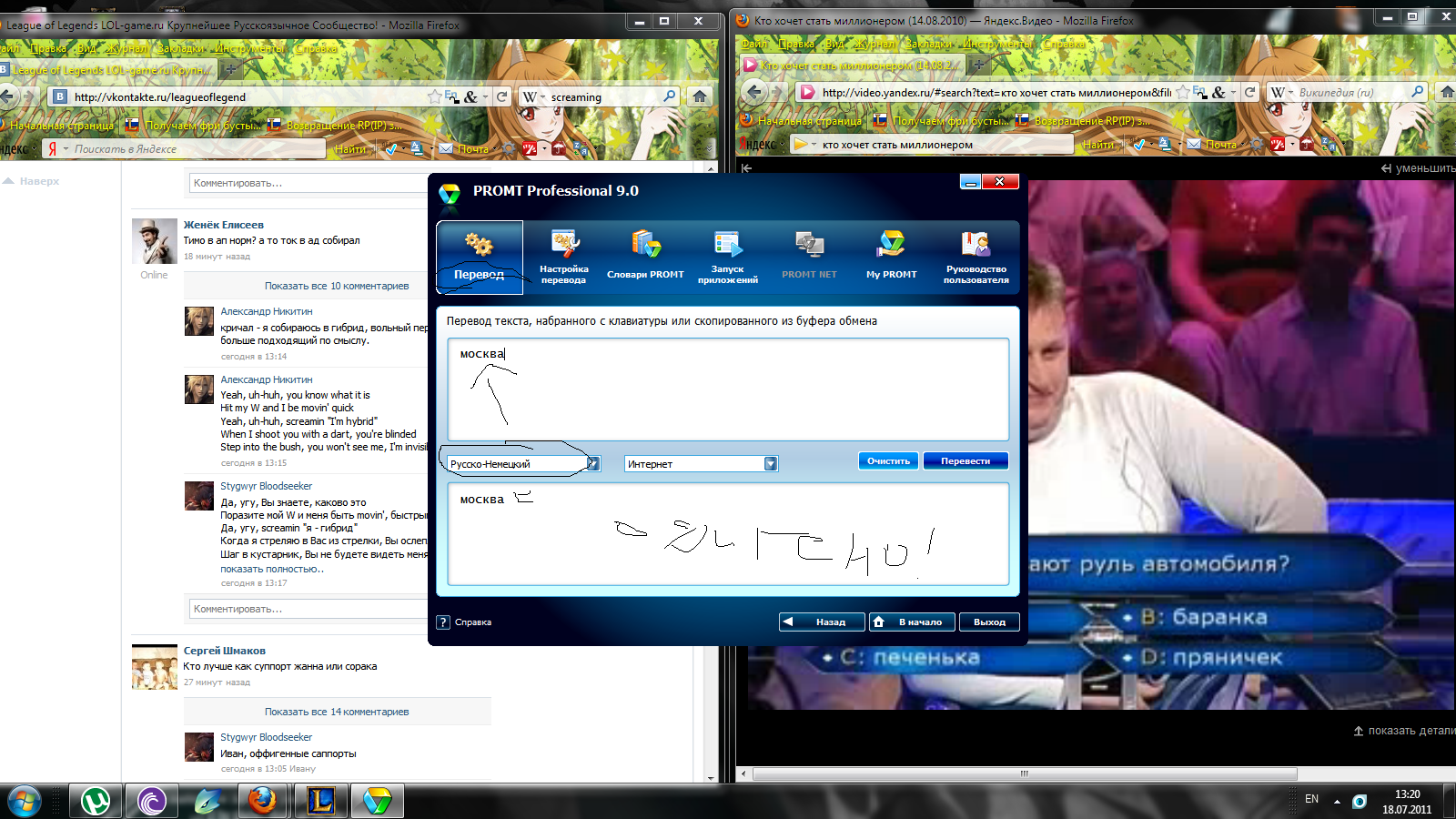The width and height of the screenshot is (1456, 819).
Task: Click settings gear in left window Yandex bar
Action: point(508,149)
